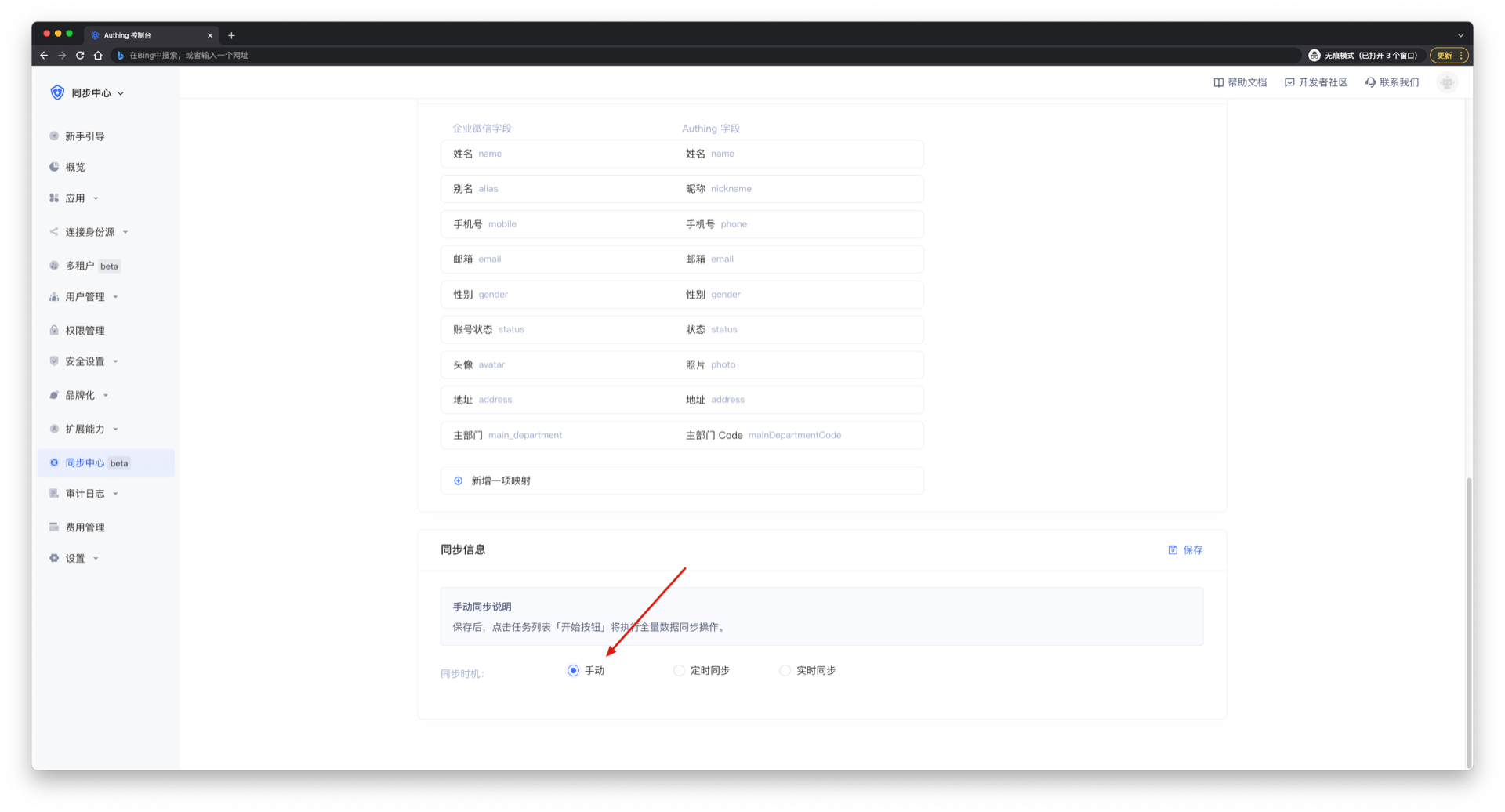
Task: Click the 帮助文档 book icon
Action: click(x=1218, y=82)
